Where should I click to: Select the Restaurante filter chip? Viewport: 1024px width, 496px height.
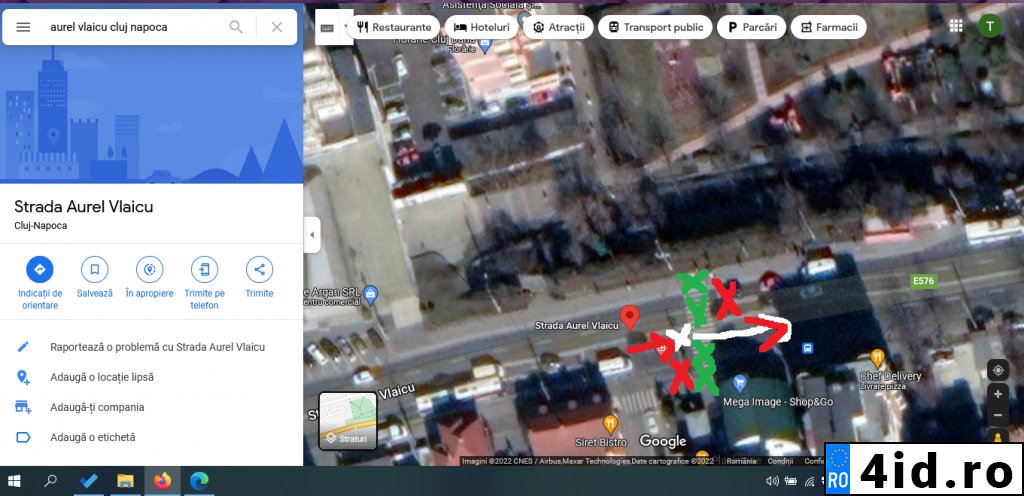394,27
